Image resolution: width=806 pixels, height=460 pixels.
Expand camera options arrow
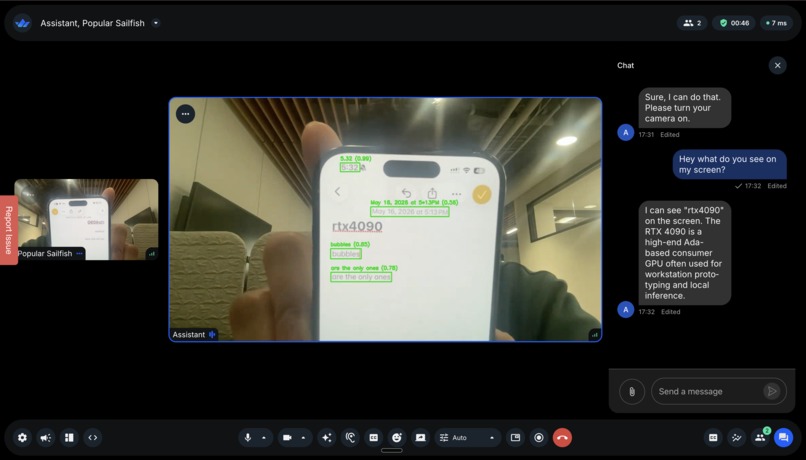click(303, 437)
